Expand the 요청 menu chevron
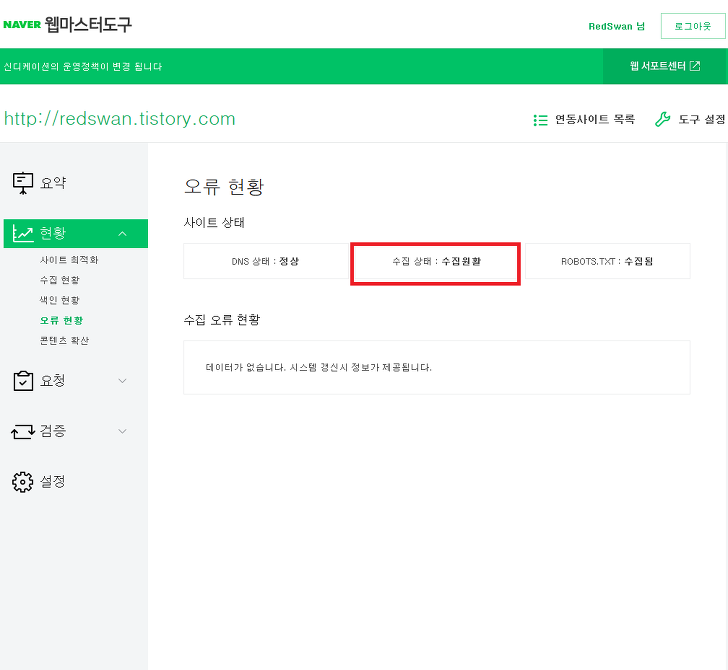The width and height of the screenshot is (728, 670). (123, 381)
